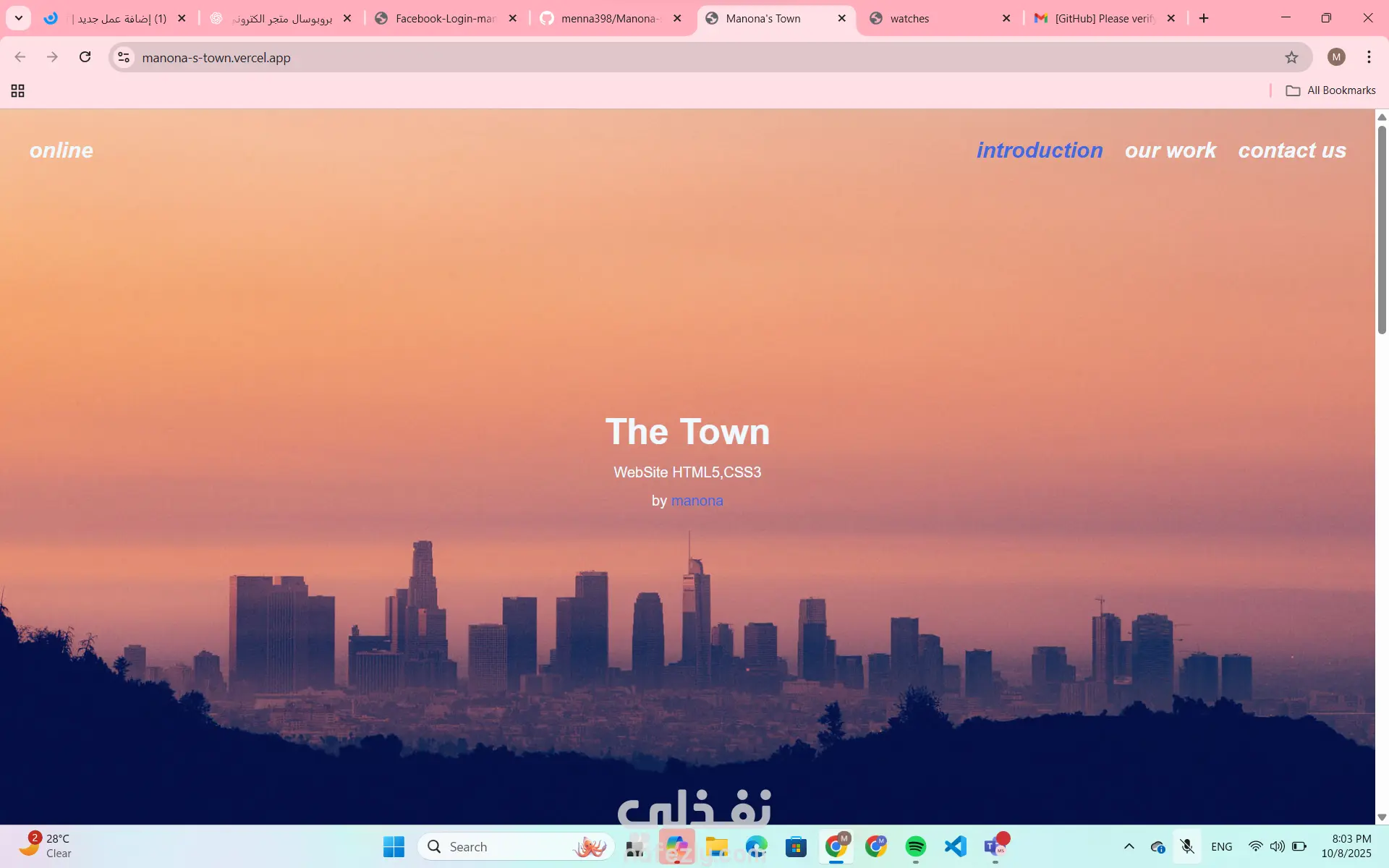Reload the page with the refresh icon
The height and width of the screenshot is (868, 1389).
pos(85,57)
